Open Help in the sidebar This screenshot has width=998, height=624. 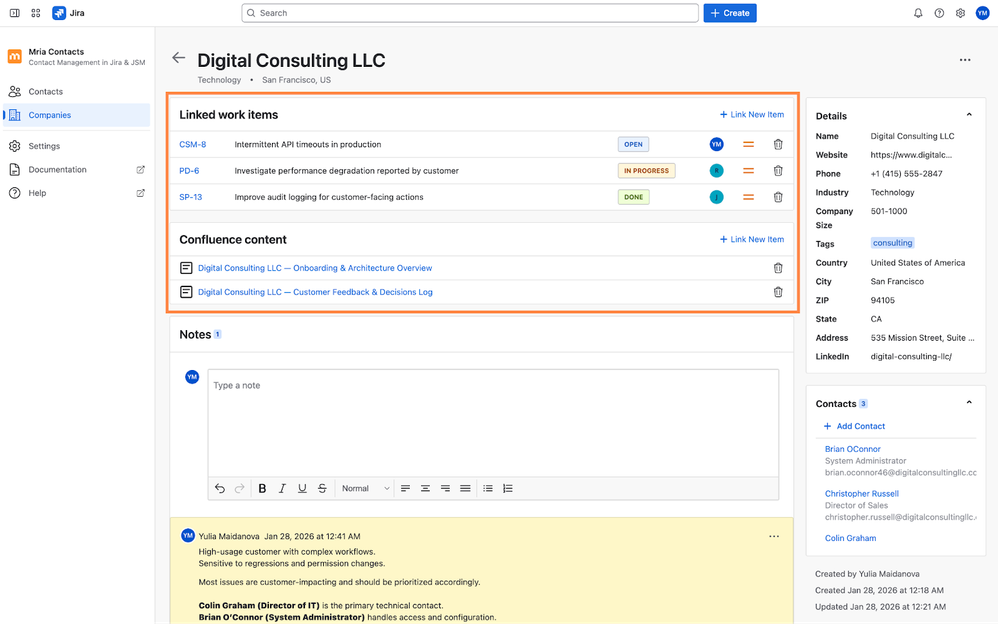click(76, 193)
